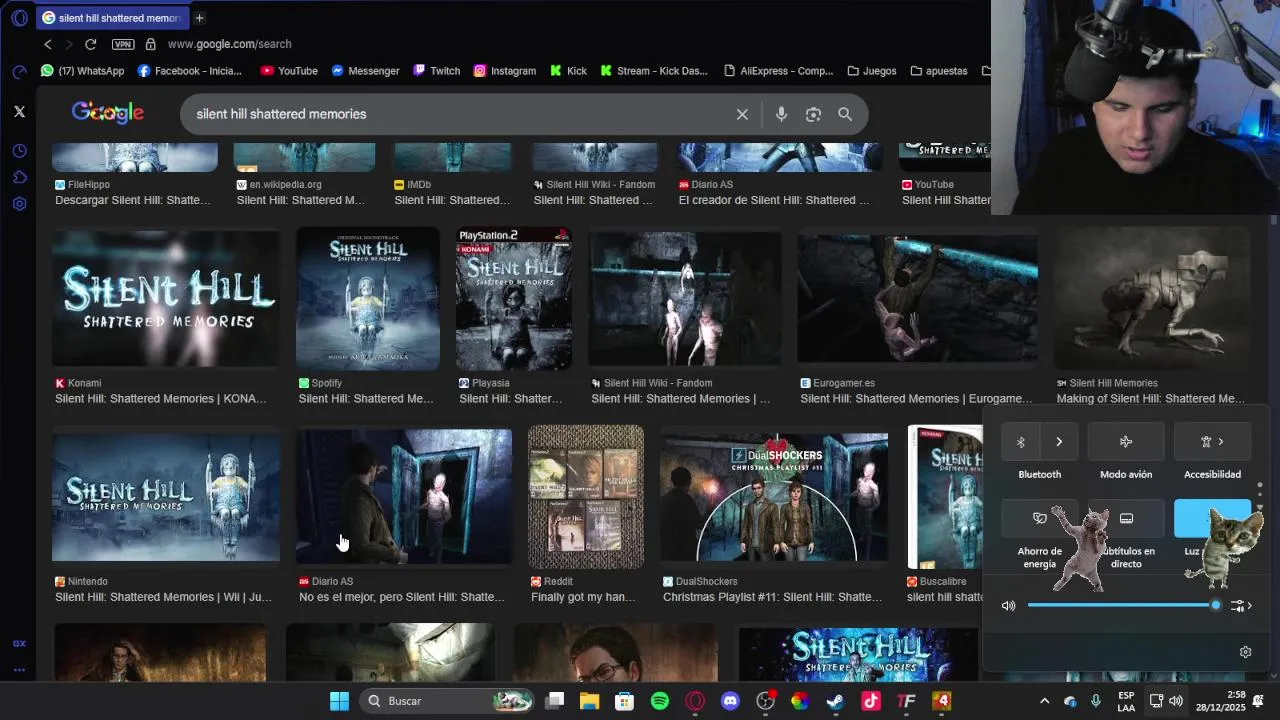Open Spotify from taskbar
The image size is (1280, 720).
[x=660, y=701]
